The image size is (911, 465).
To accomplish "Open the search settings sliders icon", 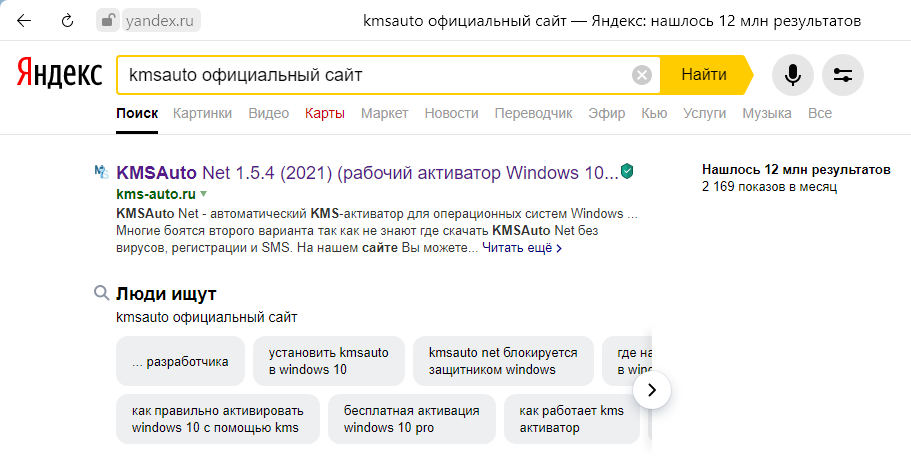I will click(842, 75).
